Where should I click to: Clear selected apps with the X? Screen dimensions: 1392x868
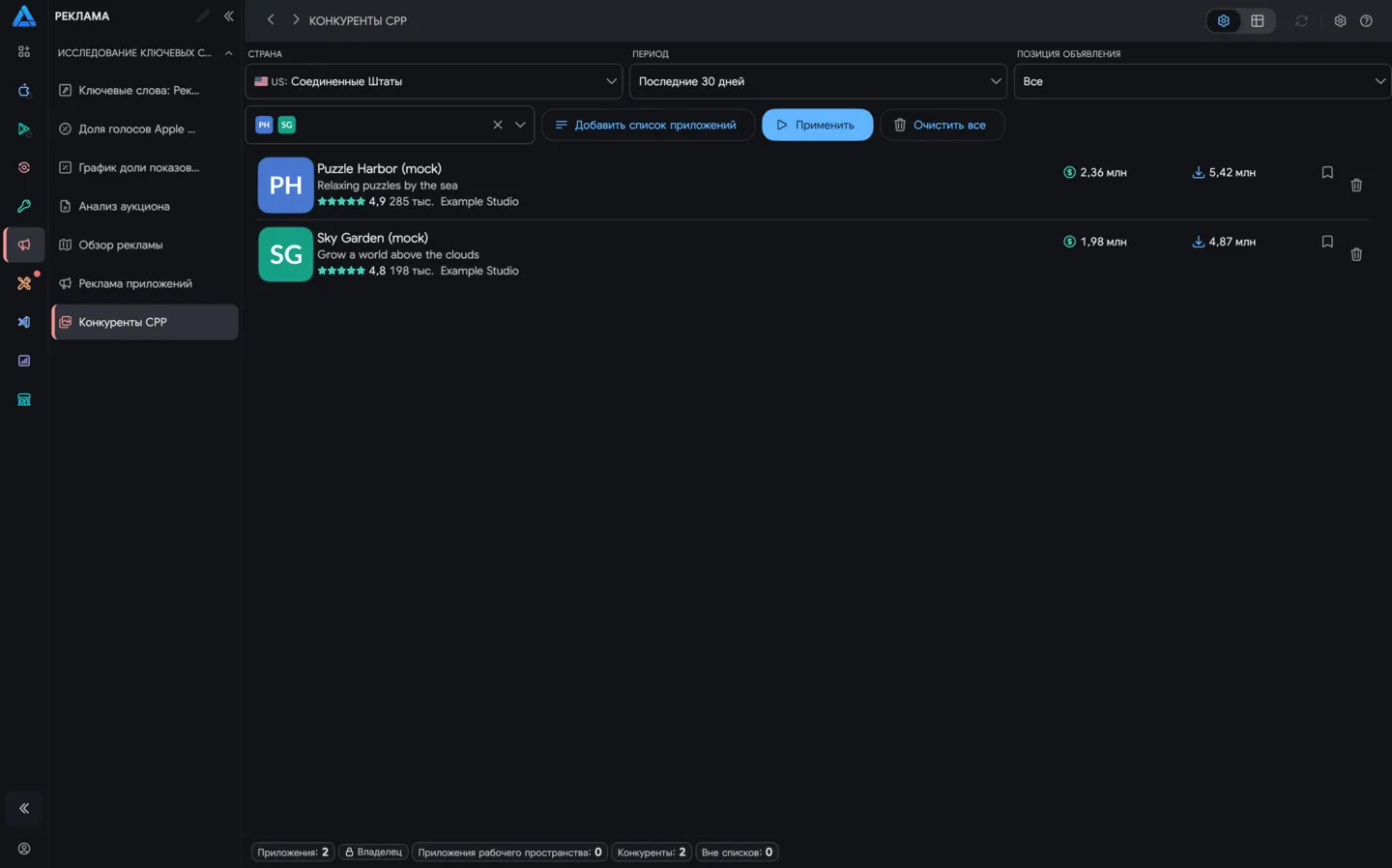click(x=498, y=125)
